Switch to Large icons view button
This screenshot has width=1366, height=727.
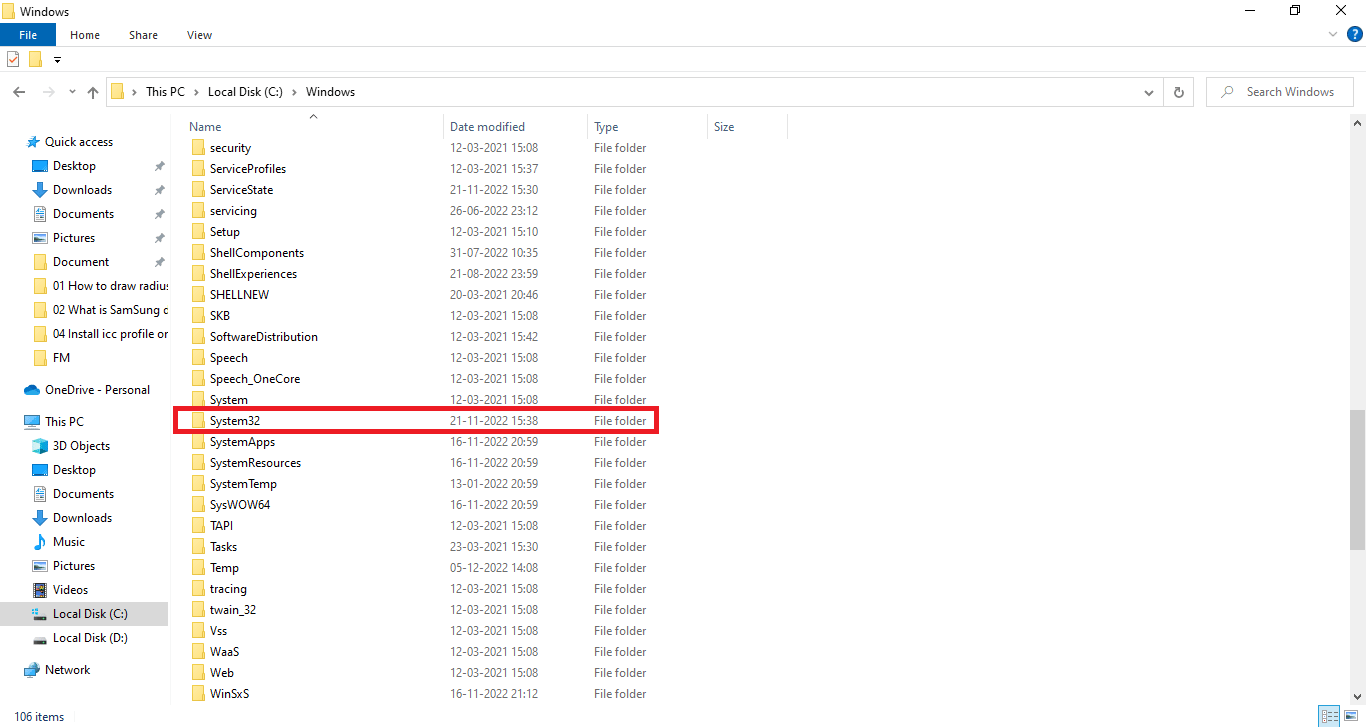pos(1351,716)
